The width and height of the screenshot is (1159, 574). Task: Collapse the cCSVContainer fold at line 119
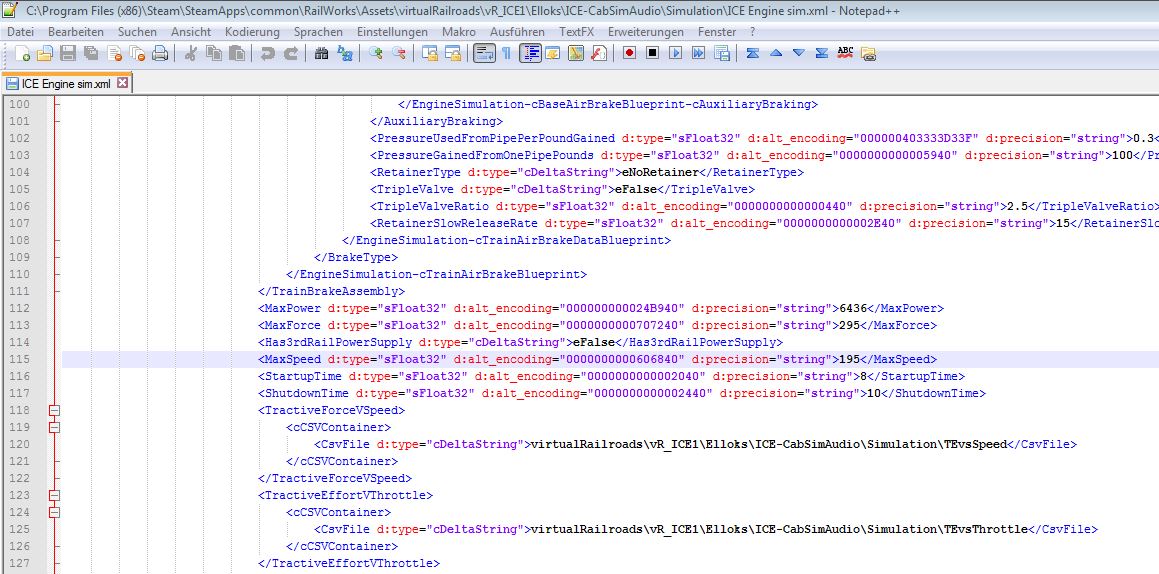coord(55,427)
